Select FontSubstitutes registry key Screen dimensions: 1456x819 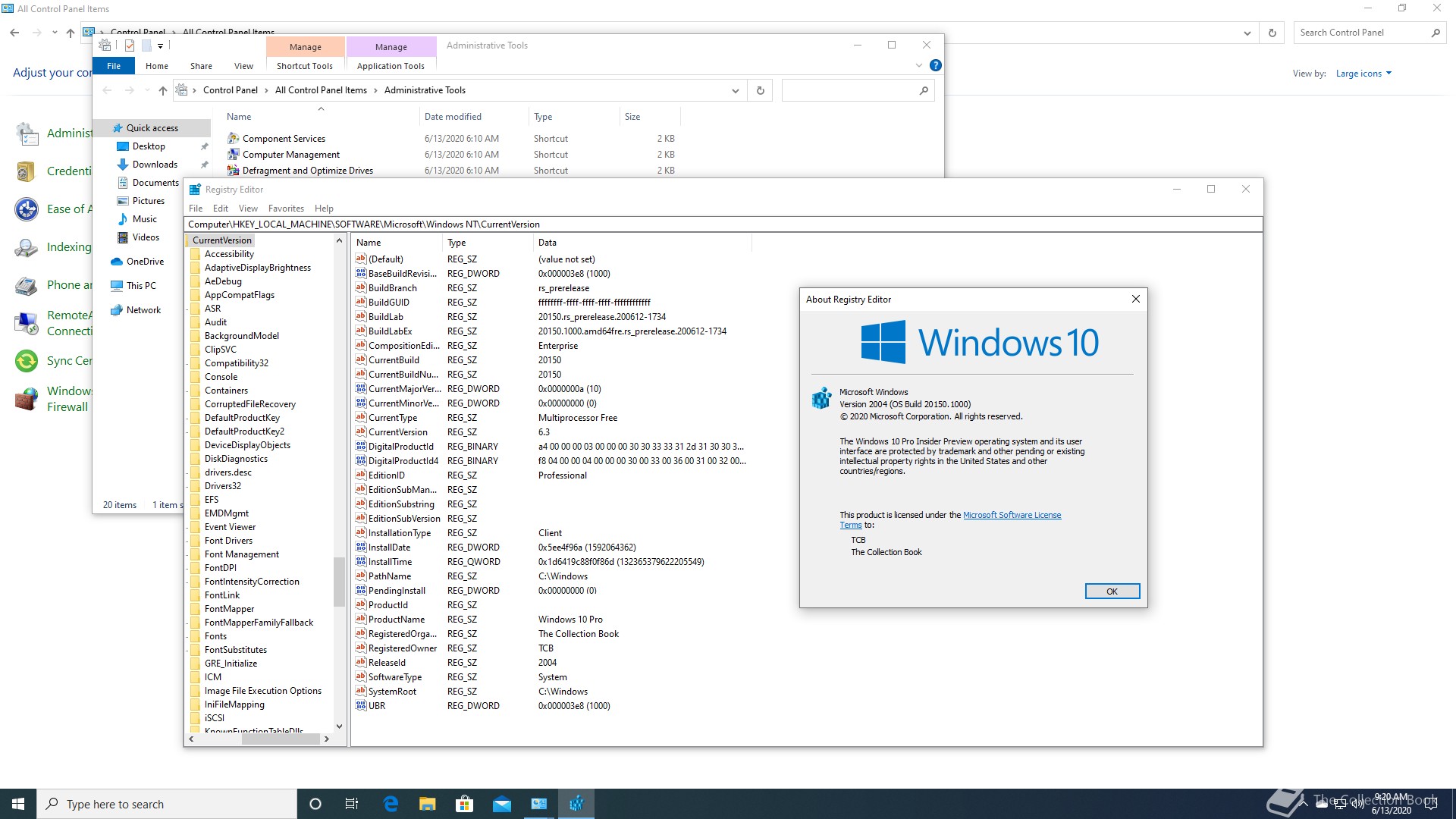coord(235,650)
